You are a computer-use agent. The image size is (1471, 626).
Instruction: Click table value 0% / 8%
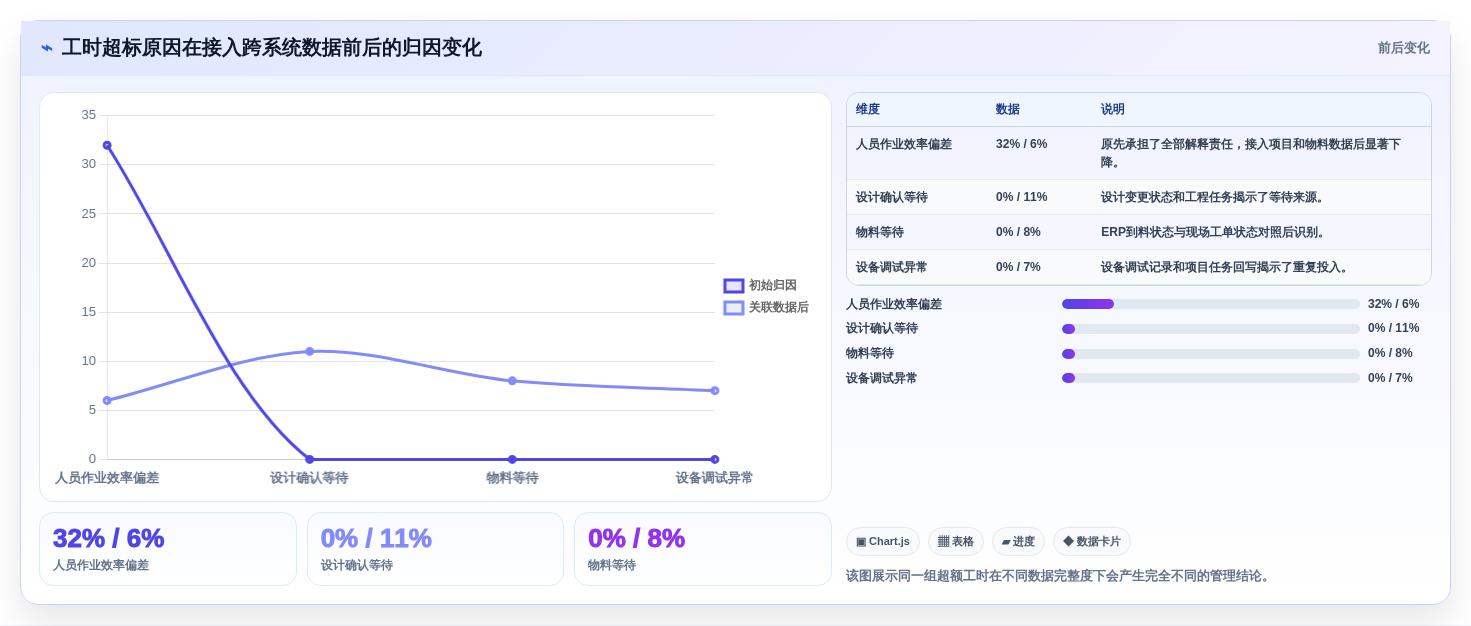(x=1018, y=233)
